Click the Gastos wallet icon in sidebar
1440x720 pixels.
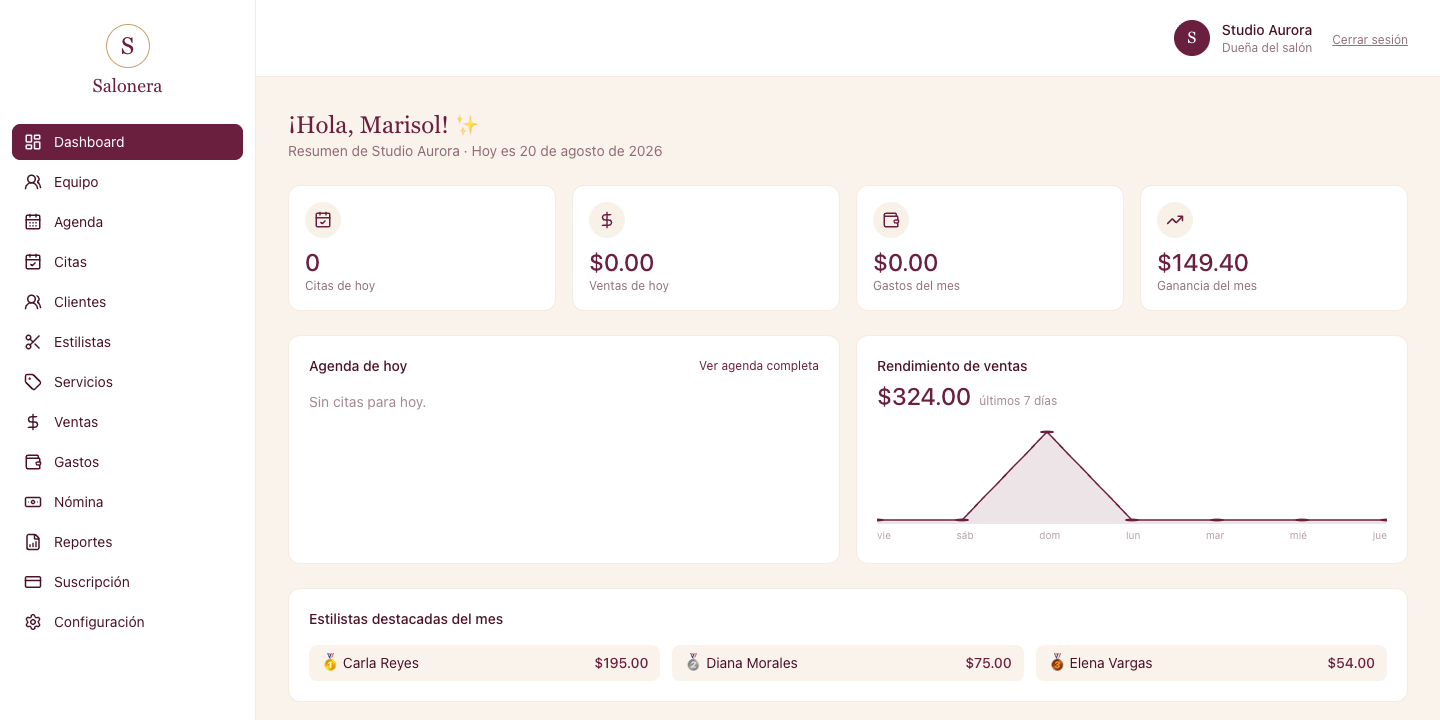(x=33, y=462)
